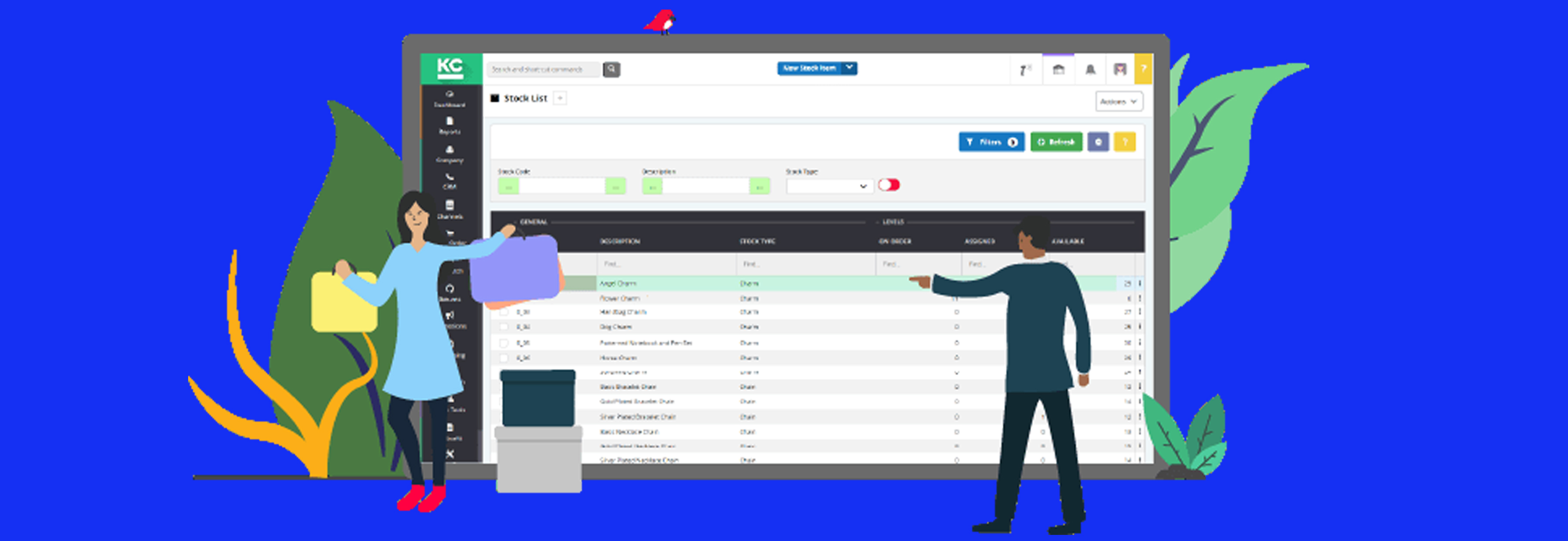Sort by Description column header
Viewport: 1568px width, 541px height.
620,241
